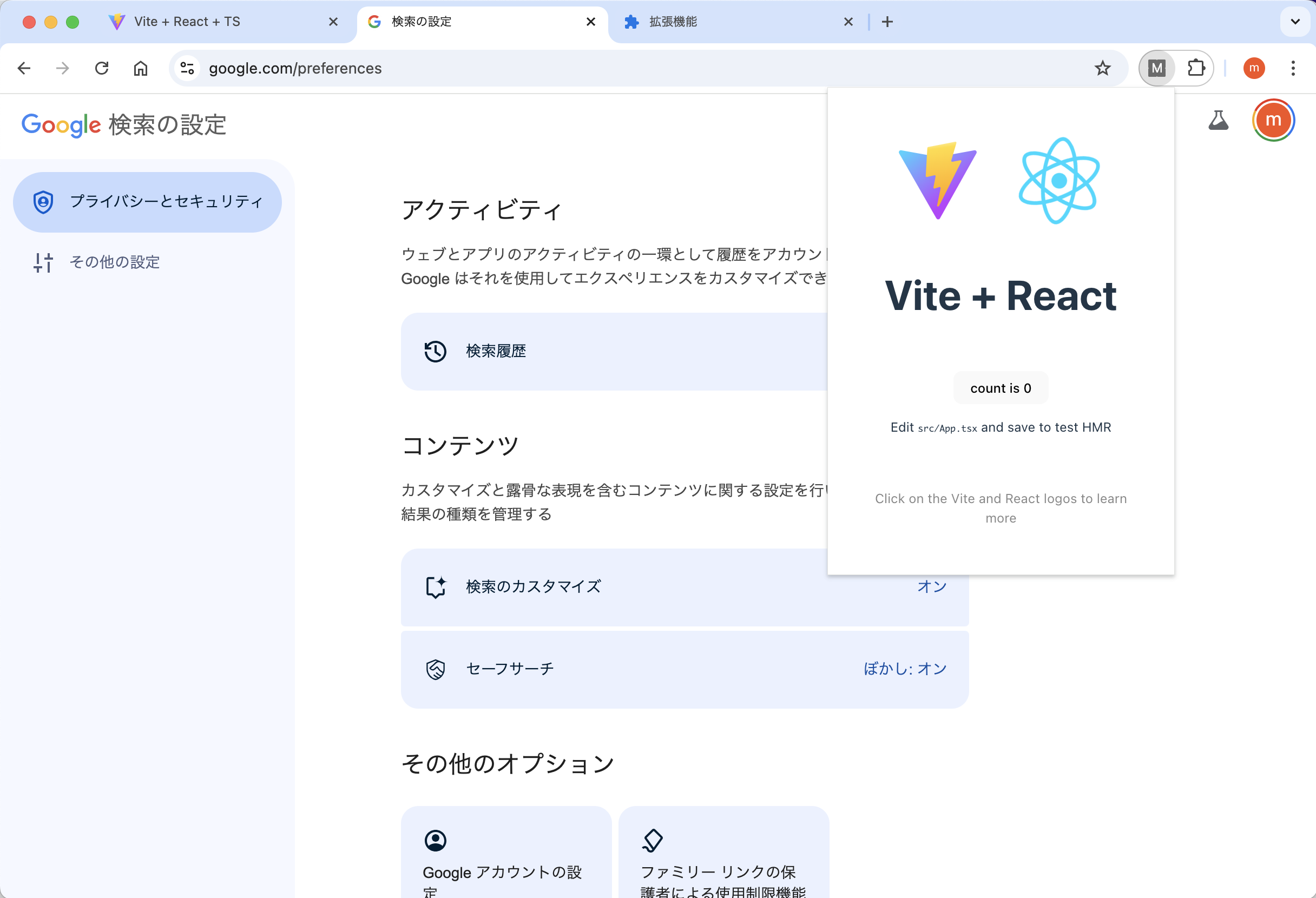Open Chrome profile avatar menu
The height and width of the screenshot is (898, 1316).
pos(1254,68)
